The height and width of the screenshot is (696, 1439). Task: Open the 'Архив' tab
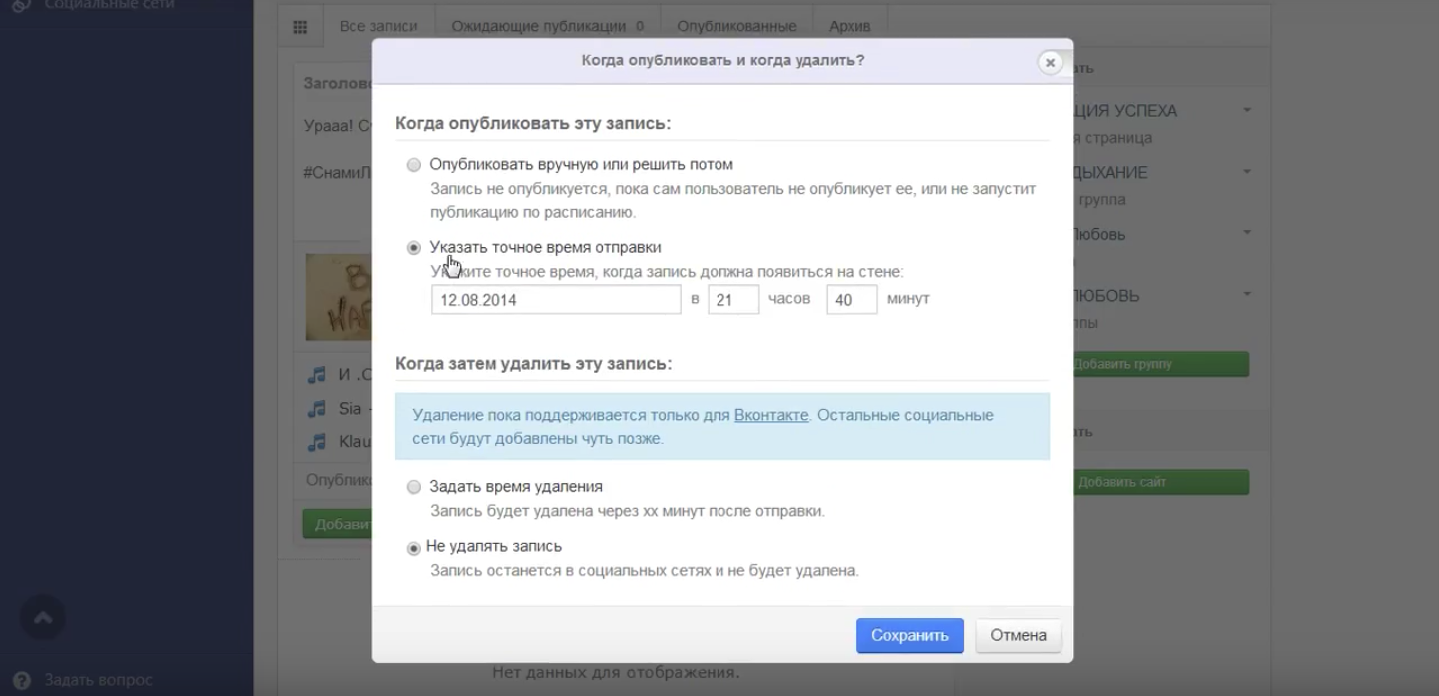pos(849,26)
